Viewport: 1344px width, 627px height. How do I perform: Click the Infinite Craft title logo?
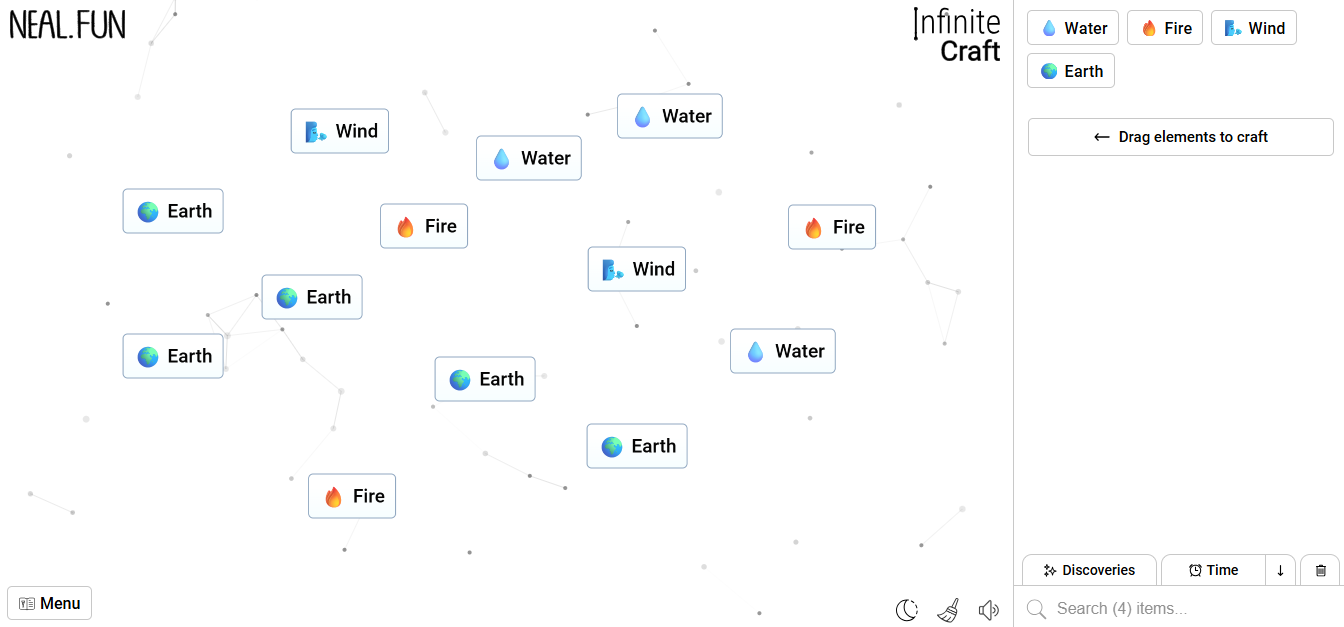pyautogui.click(x=957, y=36)
